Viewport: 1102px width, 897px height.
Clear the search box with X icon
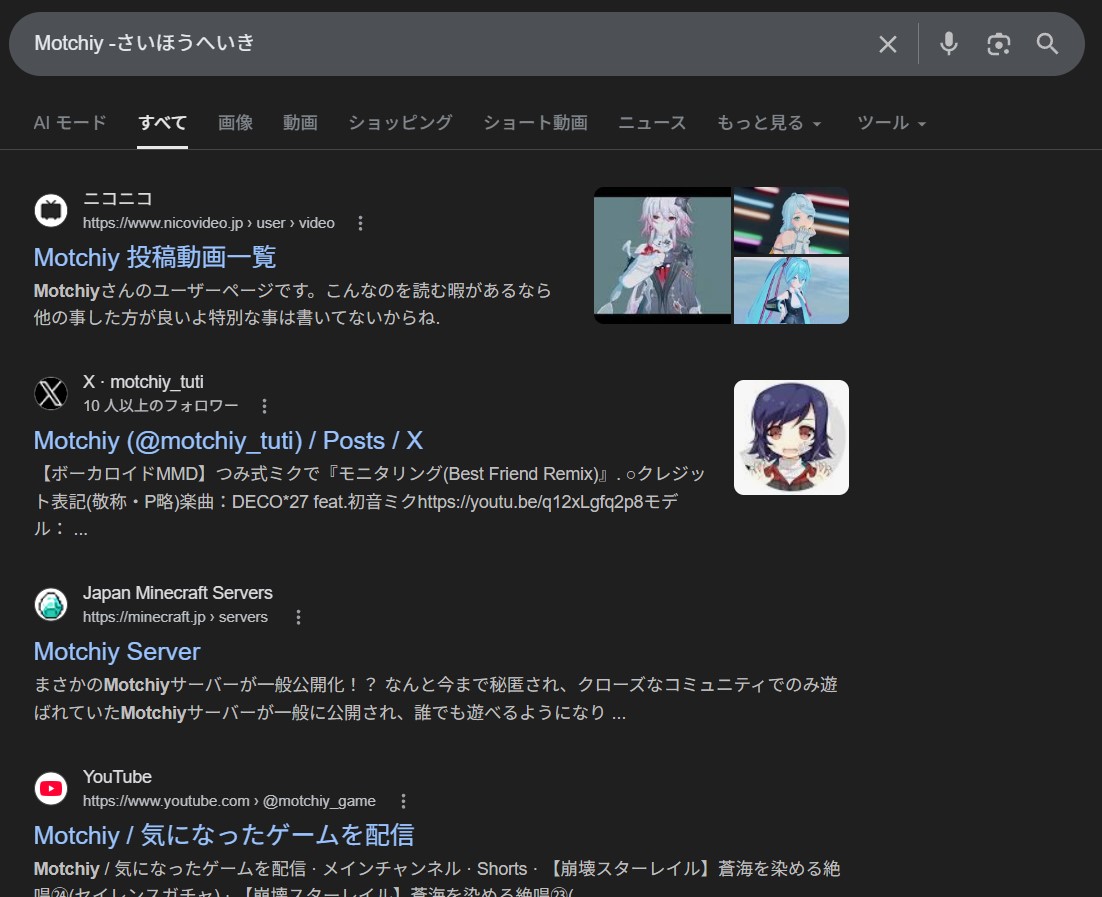point(887,44)
